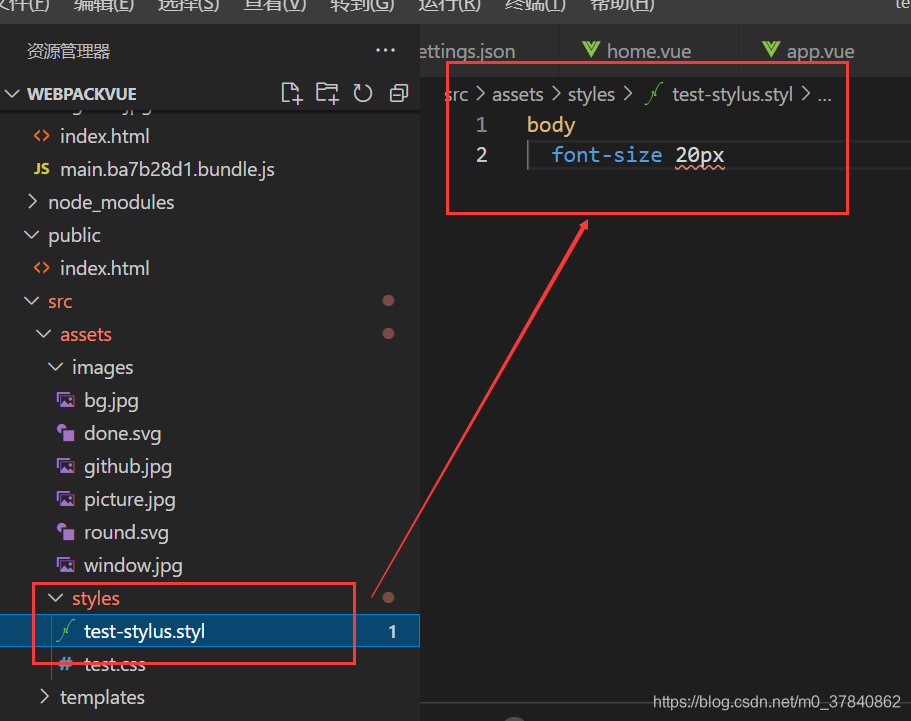Click the Vue icon on home.vue tab

[591, 50]
